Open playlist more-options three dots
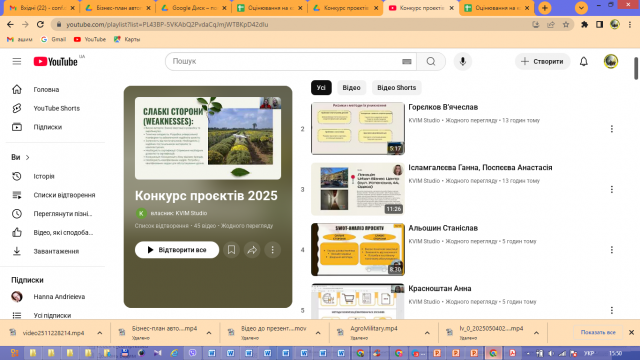This screenshot has width=640, height=360. tap(273, 250)
